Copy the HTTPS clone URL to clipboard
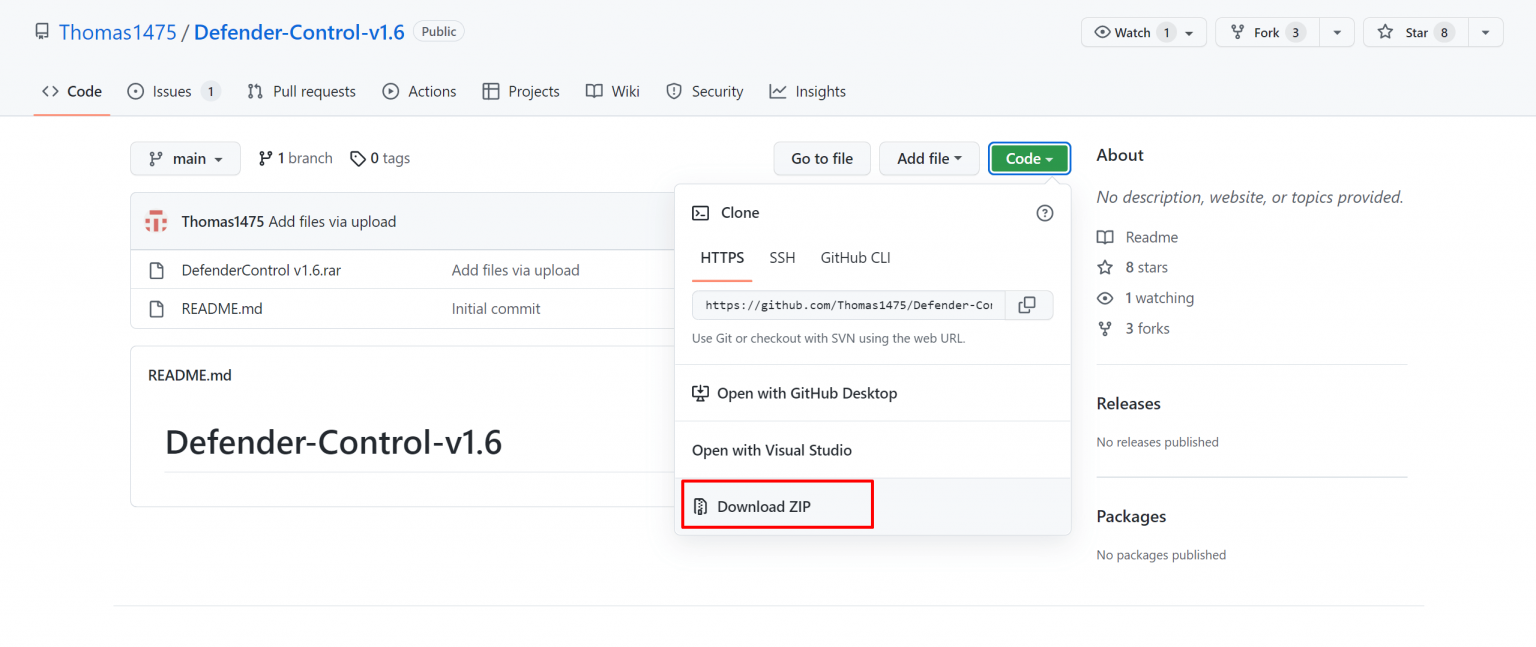The image size is (1536, 647). [1026, 305]
